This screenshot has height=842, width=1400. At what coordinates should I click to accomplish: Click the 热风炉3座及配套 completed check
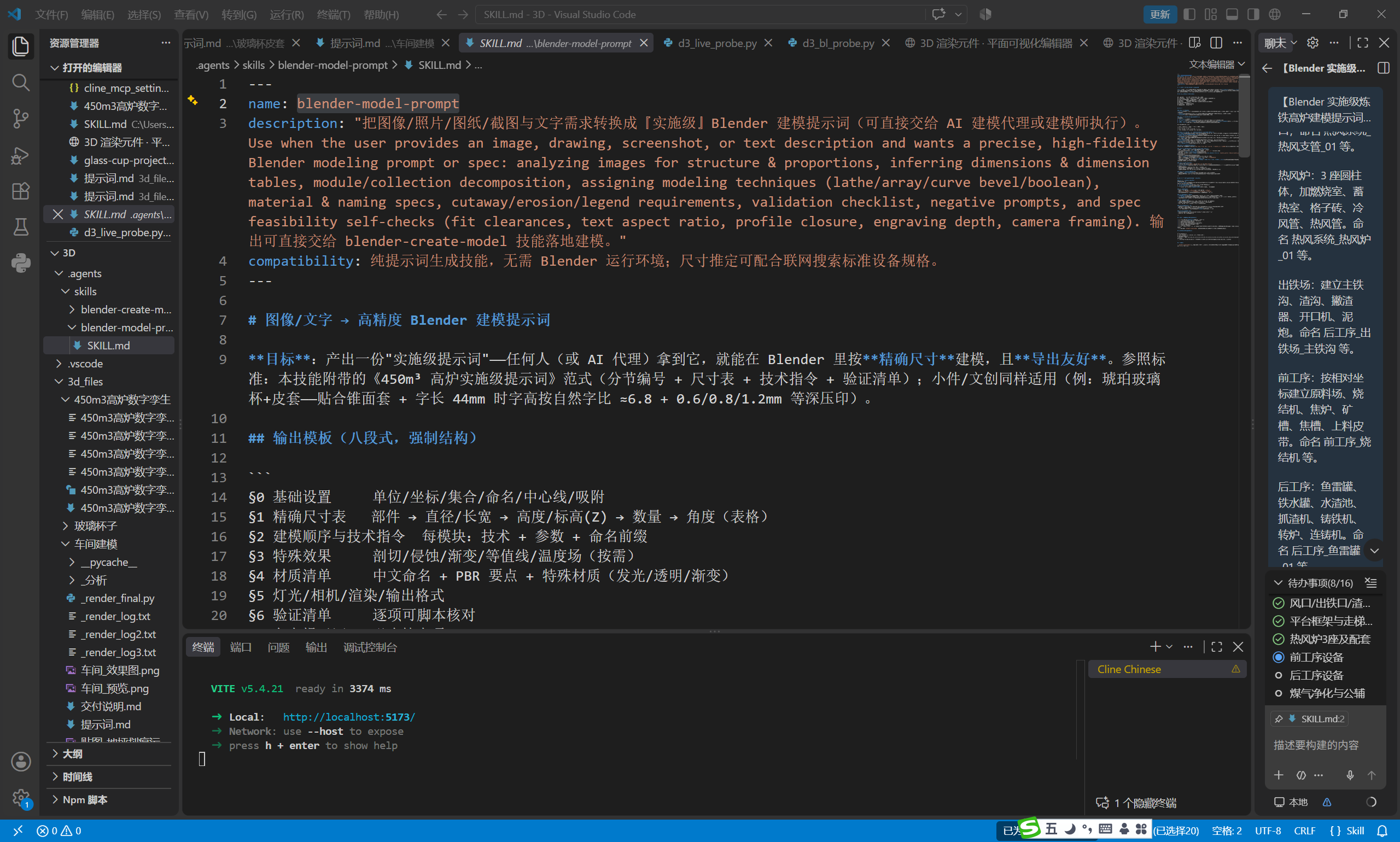(x=1279, y=639)
